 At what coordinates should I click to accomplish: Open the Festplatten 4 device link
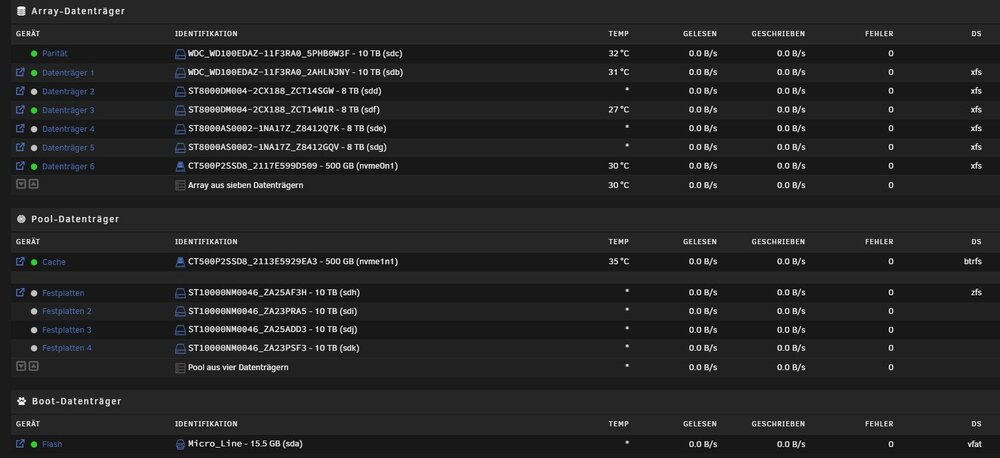tap(67, 348)
